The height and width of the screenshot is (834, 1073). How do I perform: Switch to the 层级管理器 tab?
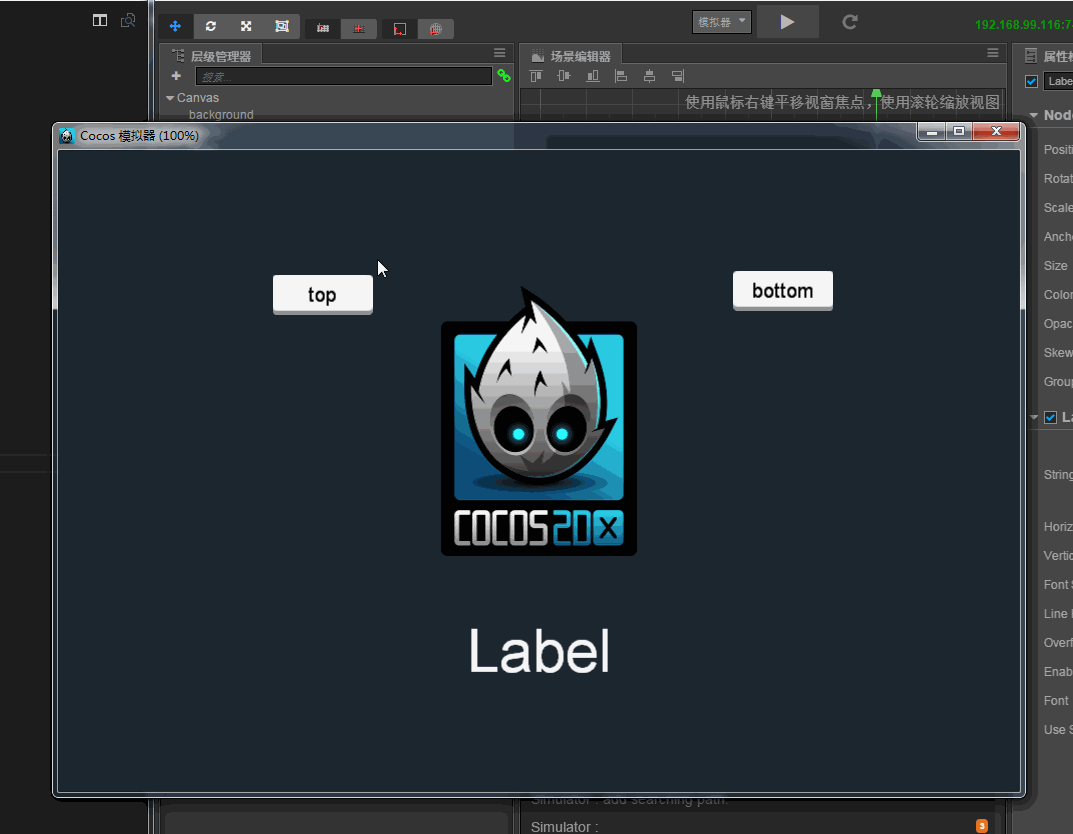click(211, 55)
